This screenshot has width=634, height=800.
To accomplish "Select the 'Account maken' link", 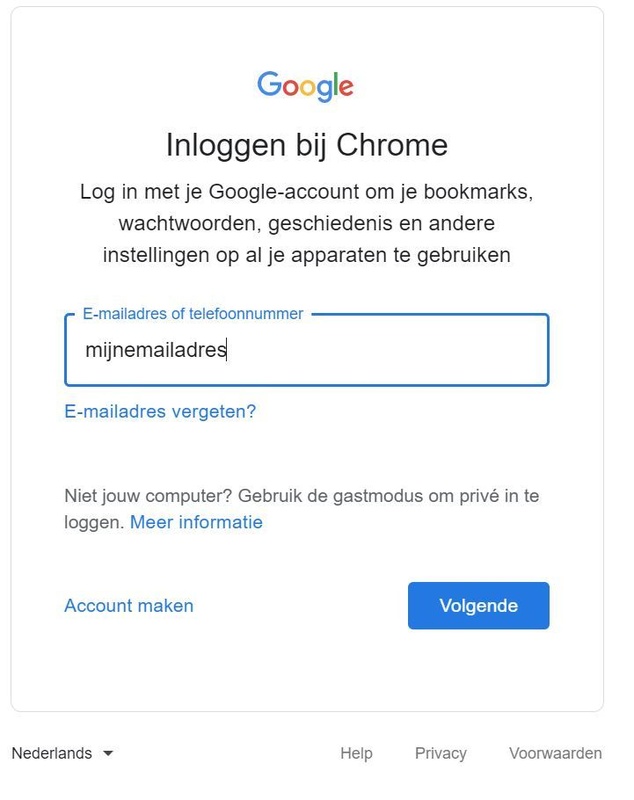I will click(129, 605).
